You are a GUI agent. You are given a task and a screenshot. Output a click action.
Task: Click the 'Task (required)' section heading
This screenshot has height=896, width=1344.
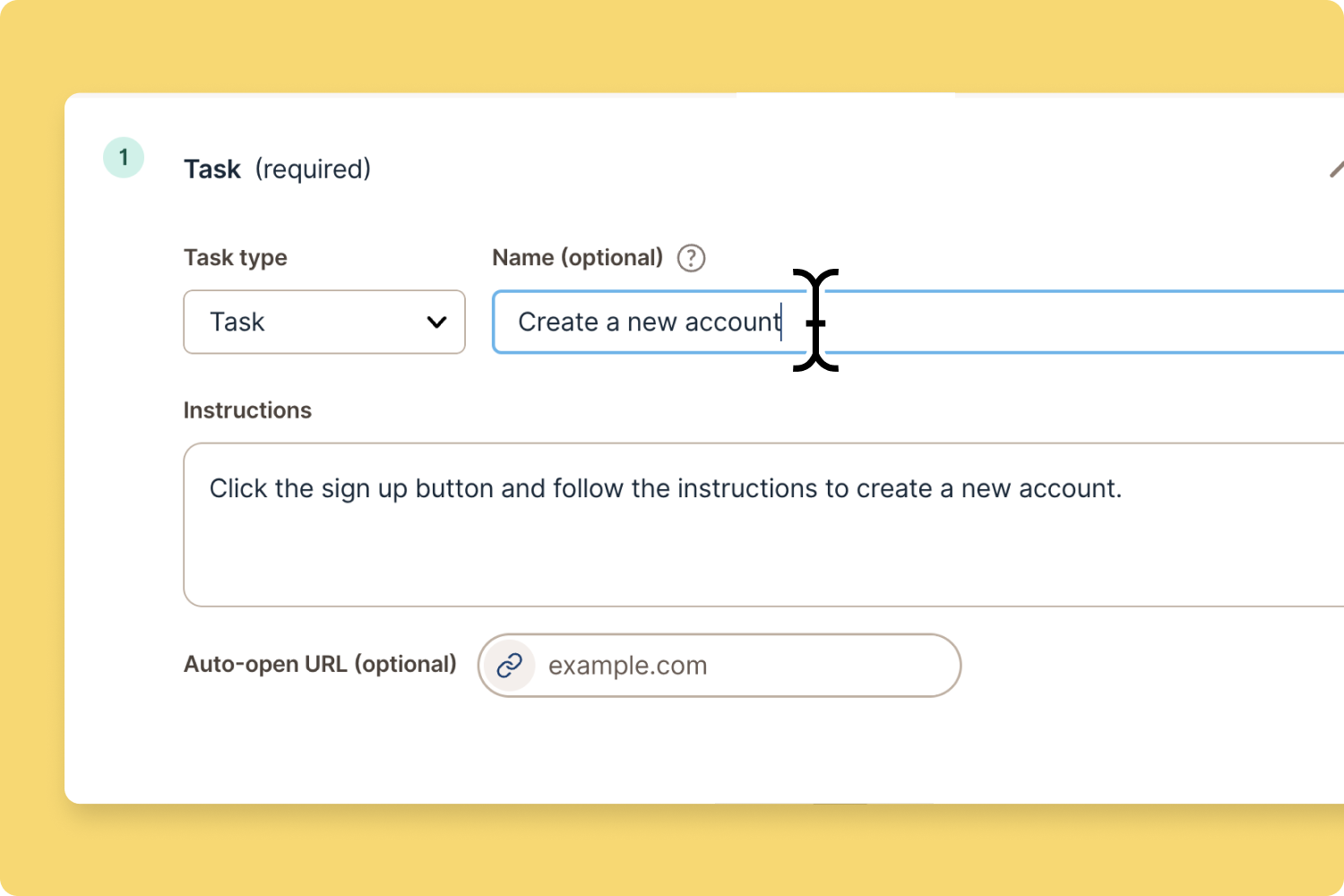277,168
